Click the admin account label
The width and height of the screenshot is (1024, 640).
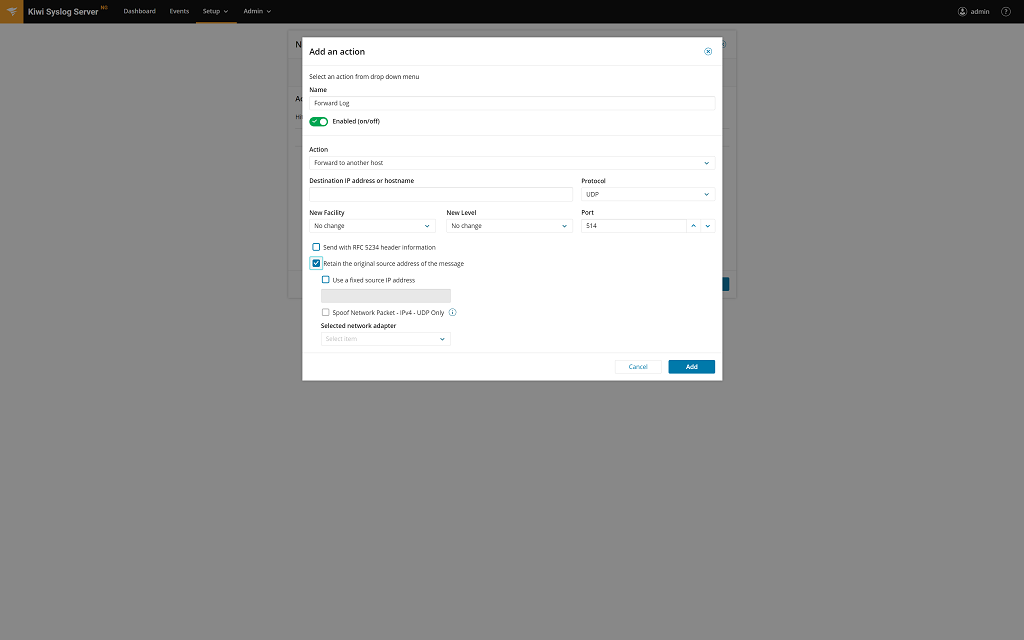[x=980, y=11]
